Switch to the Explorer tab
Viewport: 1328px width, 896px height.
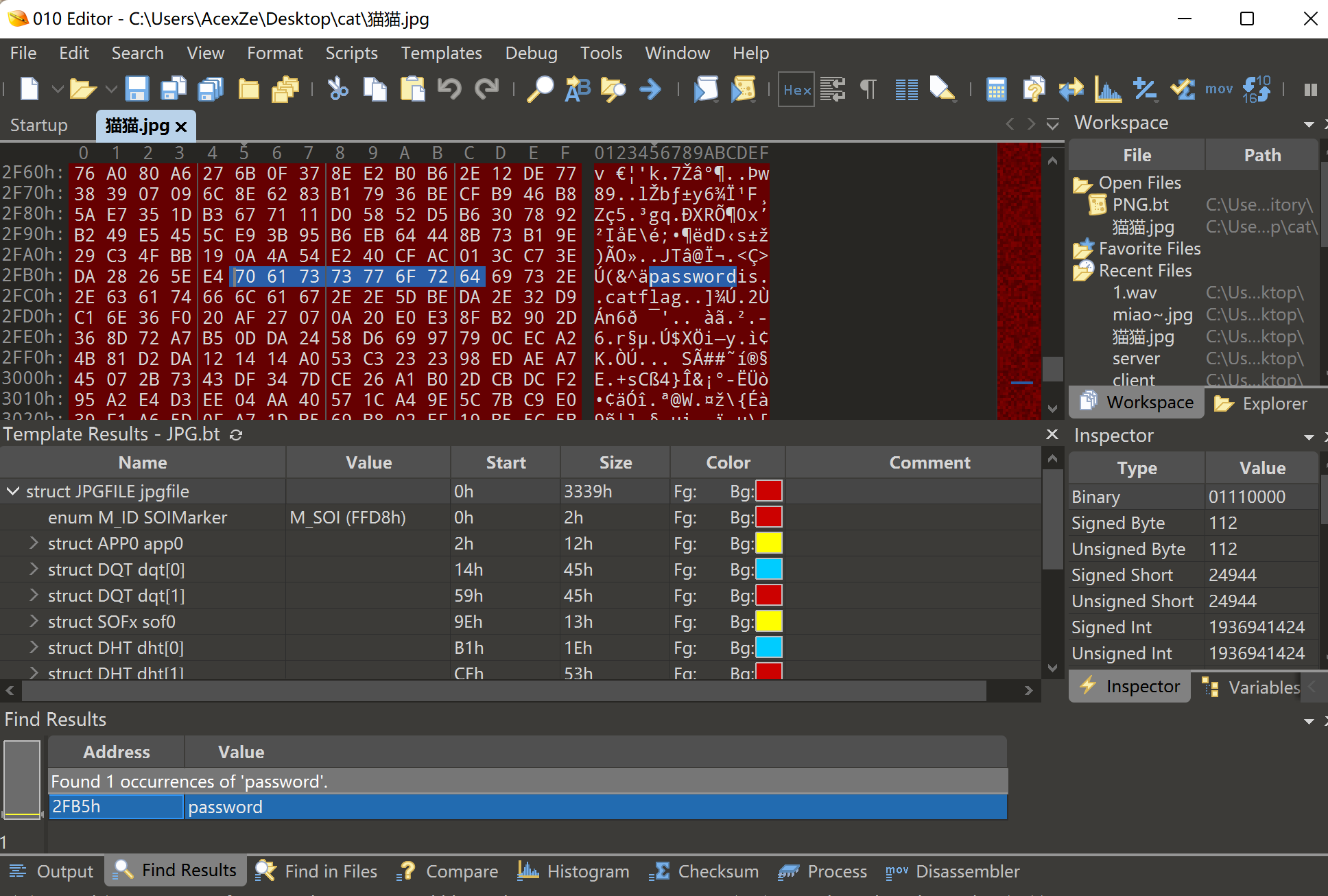click(1262, 403)
